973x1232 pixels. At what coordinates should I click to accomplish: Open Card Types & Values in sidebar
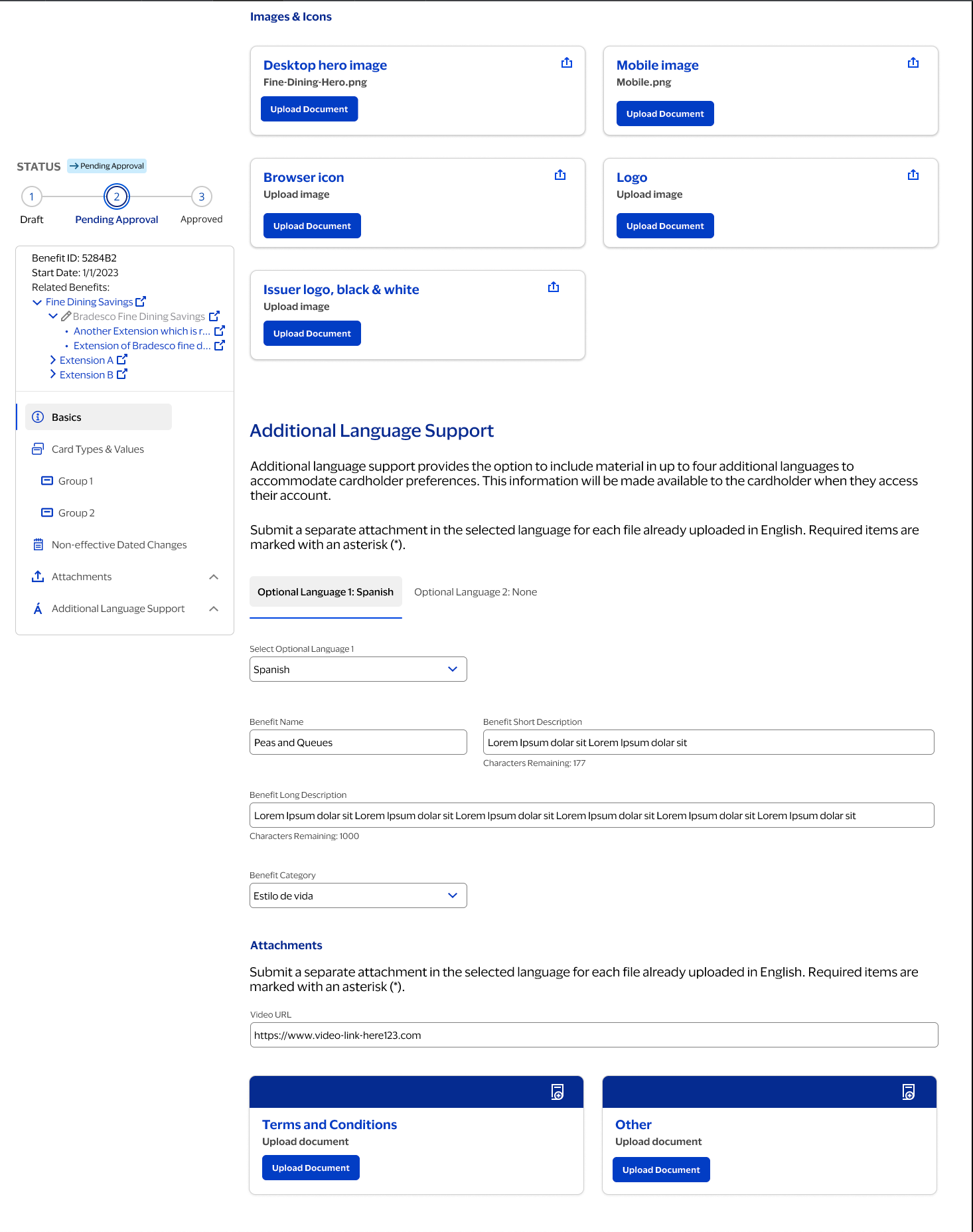pos(98,449)
